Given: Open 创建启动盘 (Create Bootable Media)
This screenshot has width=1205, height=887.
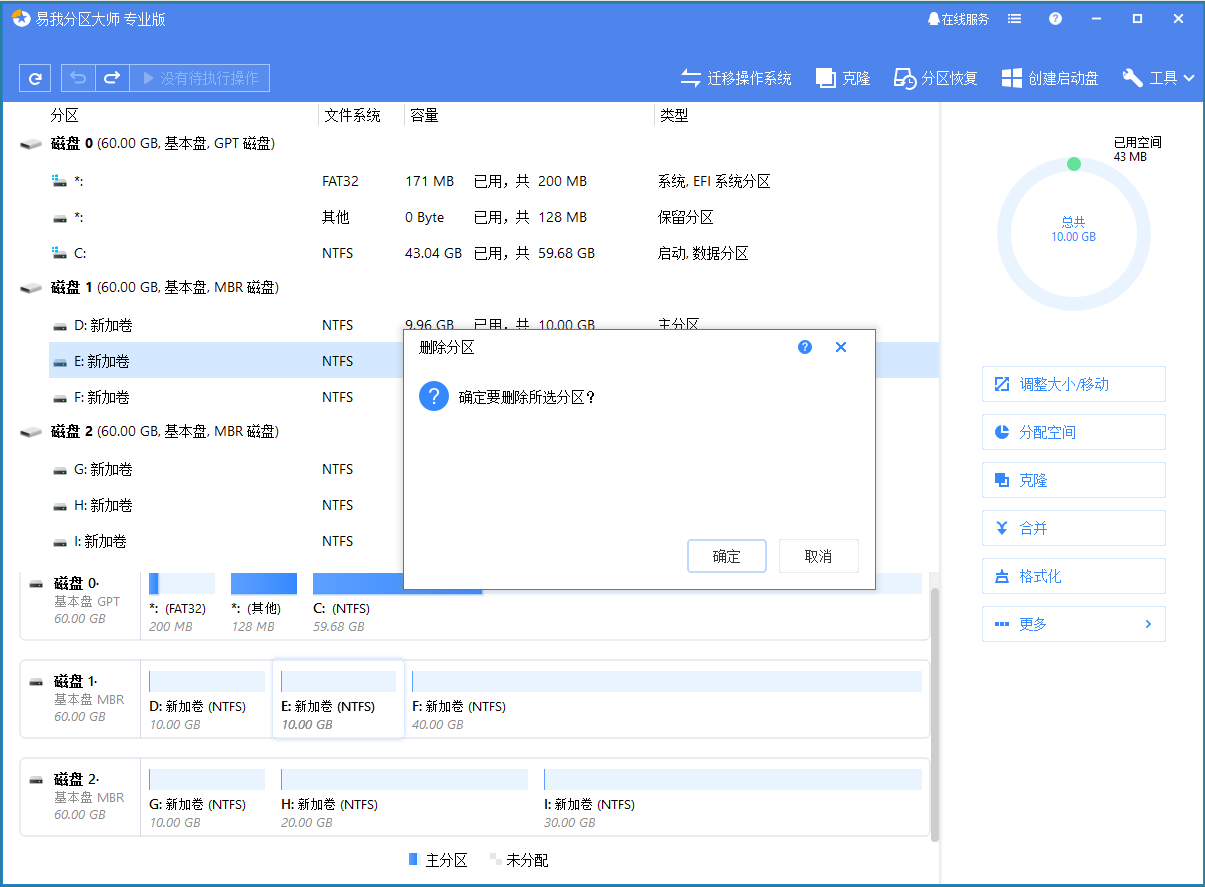Looking at the screenshot, I should pos(1049,77).
